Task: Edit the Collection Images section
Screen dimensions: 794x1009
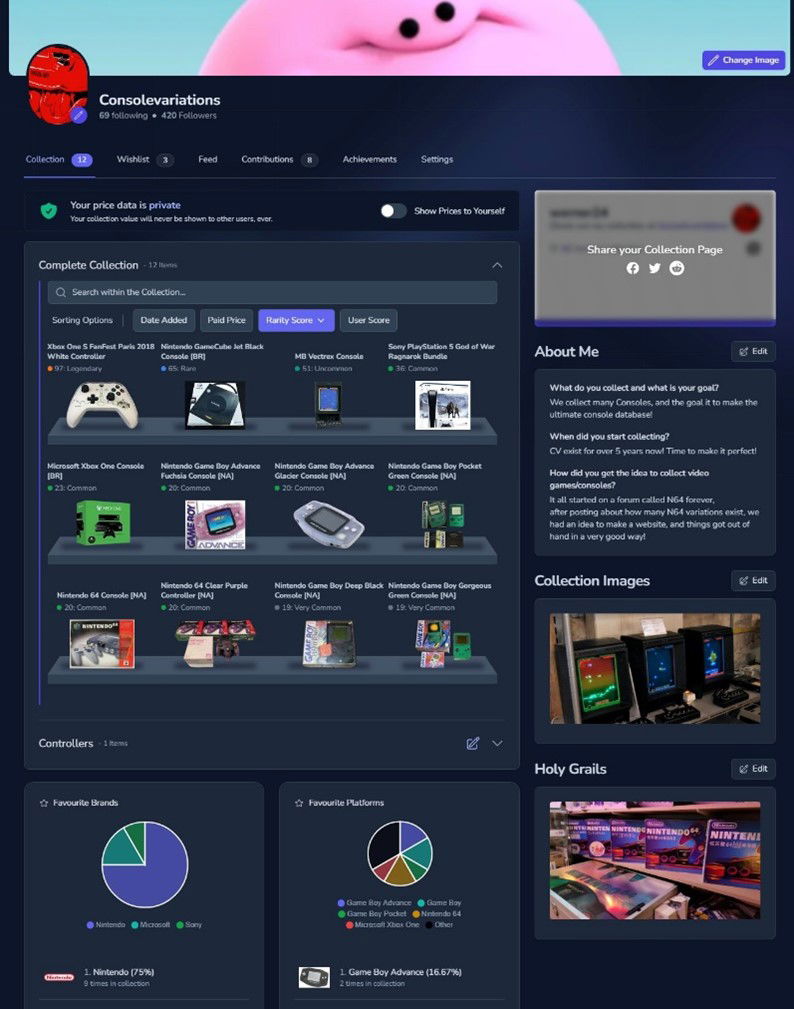Action: point(753,580)
